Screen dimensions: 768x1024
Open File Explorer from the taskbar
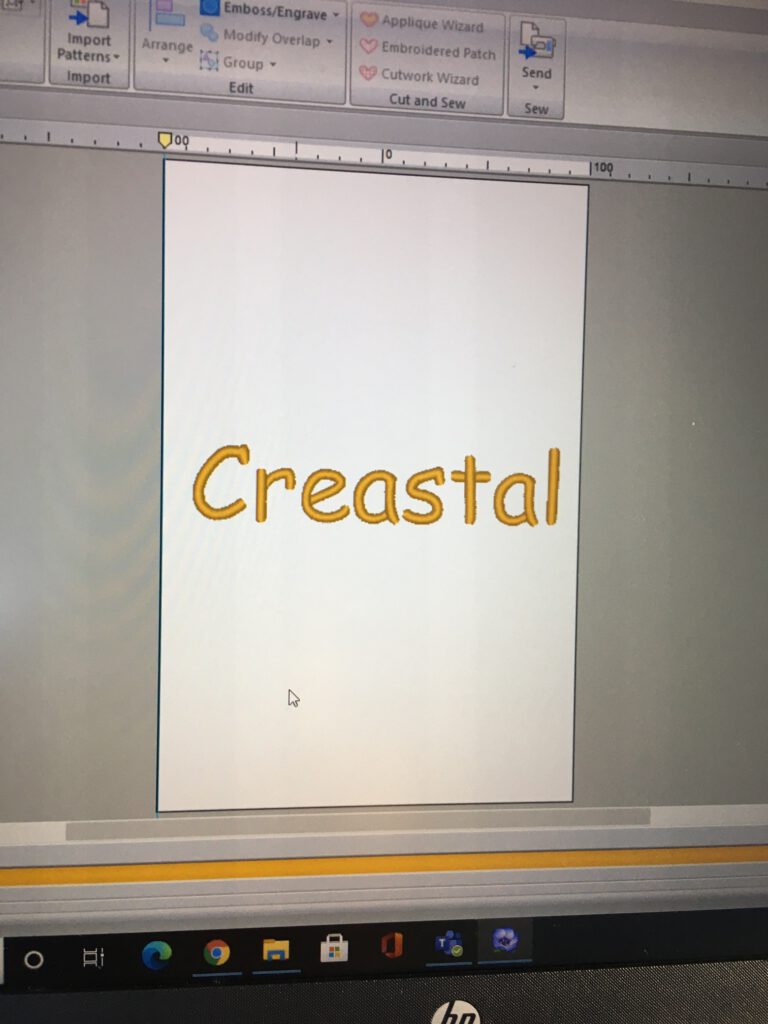click(x=276, y=950)
